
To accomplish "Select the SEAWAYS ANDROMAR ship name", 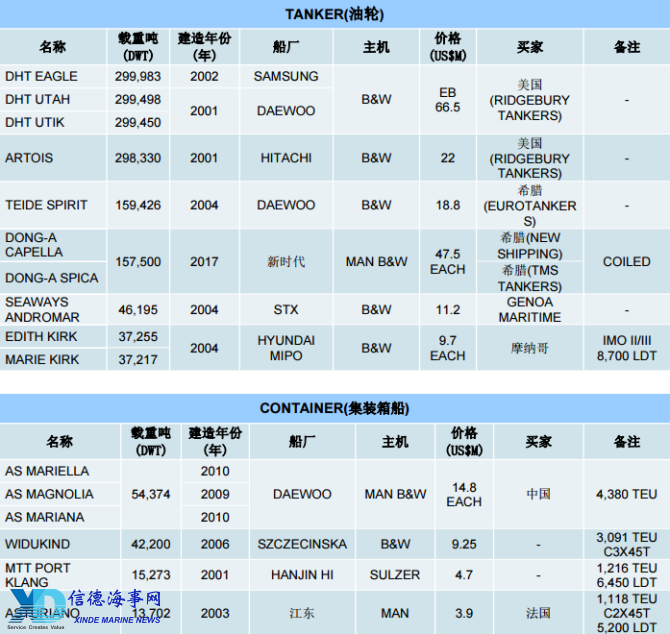I will (x=42, y=310).
